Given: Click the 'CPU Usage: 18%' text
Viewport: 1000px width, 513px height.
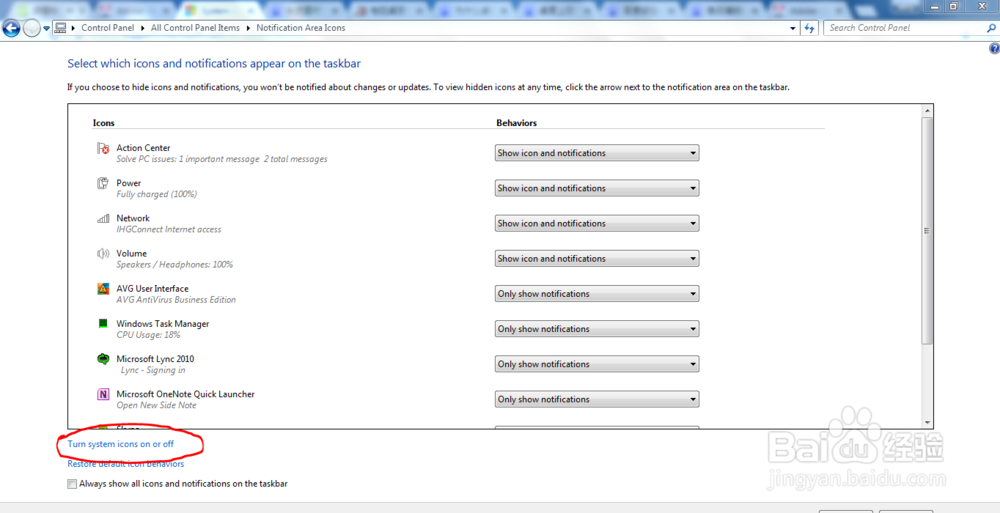Looking at the screenshot, I should point(148,335).
